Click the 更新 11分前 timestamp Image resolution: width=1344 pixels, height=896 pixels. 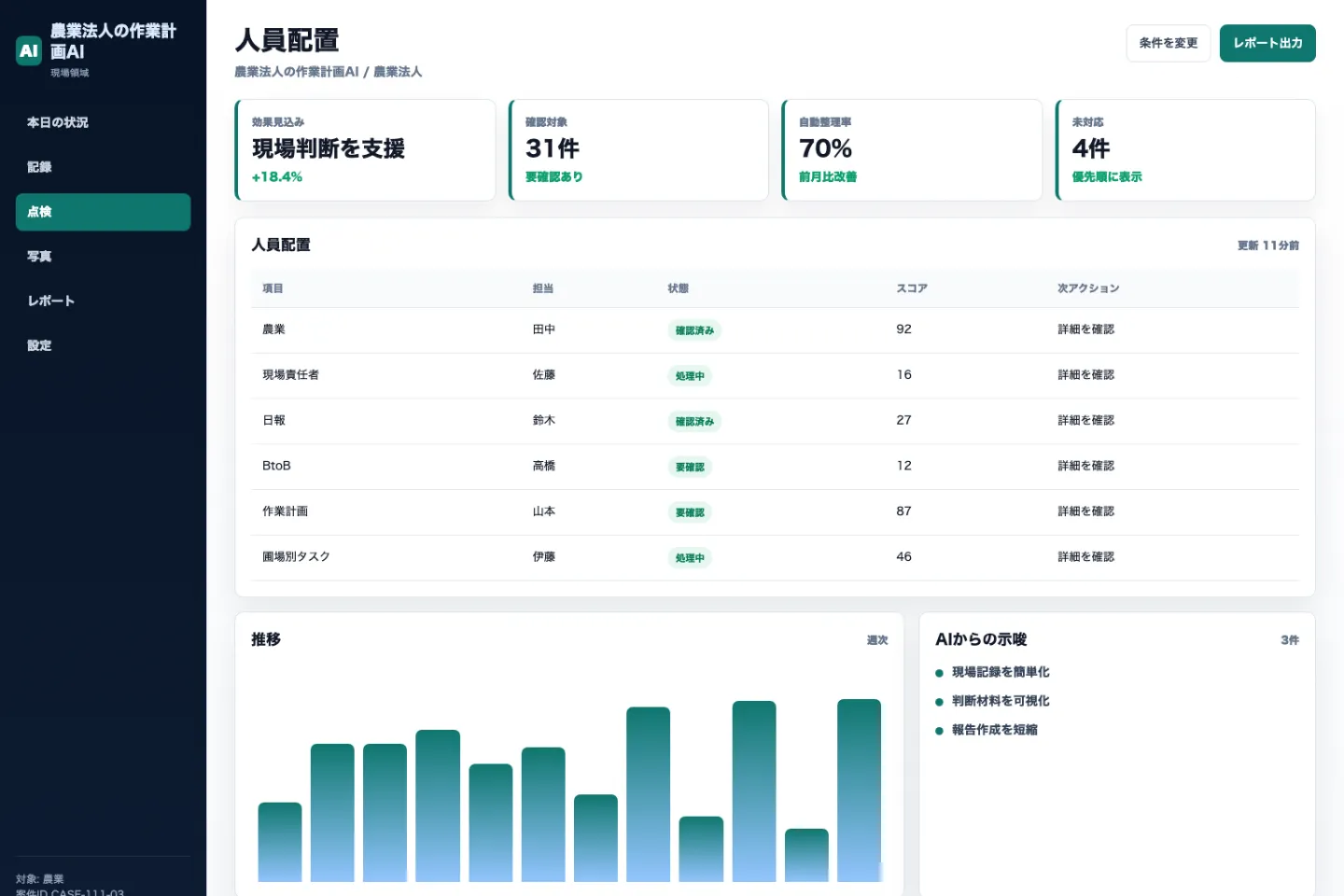(x=1268, y=245)
